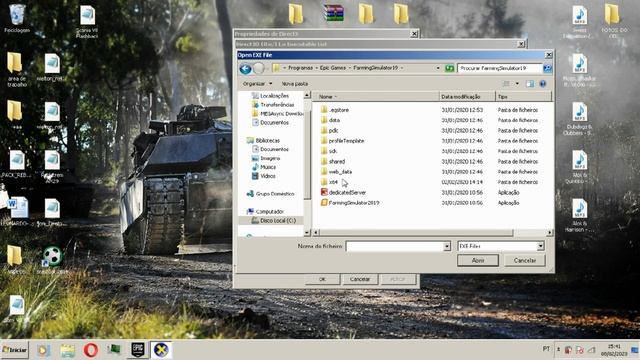
Task: Click Cancelar in the background properties window
Action: (360, 279)
